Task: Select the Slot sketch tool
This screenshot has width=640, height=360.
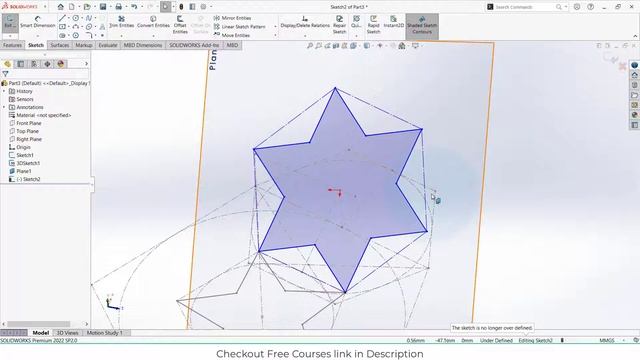Action: 62,36
